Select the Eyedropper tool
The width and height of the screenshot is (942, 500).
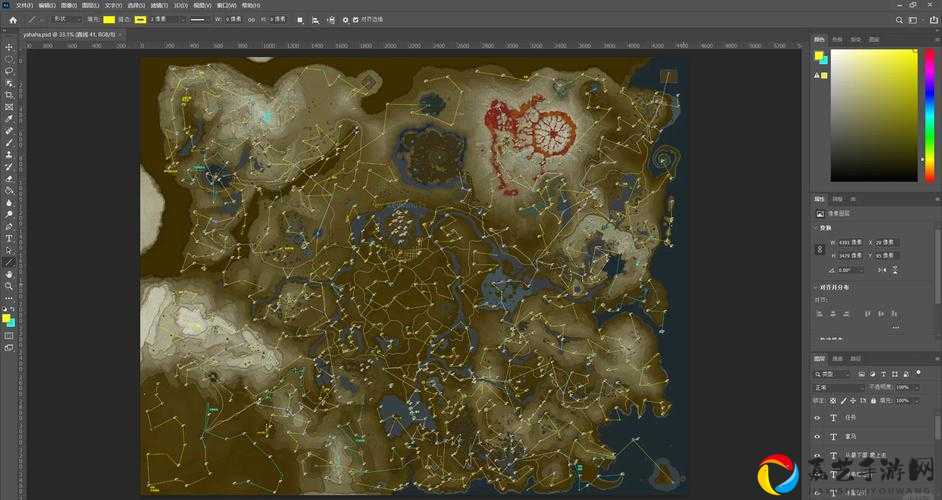[x=9, y=119]
